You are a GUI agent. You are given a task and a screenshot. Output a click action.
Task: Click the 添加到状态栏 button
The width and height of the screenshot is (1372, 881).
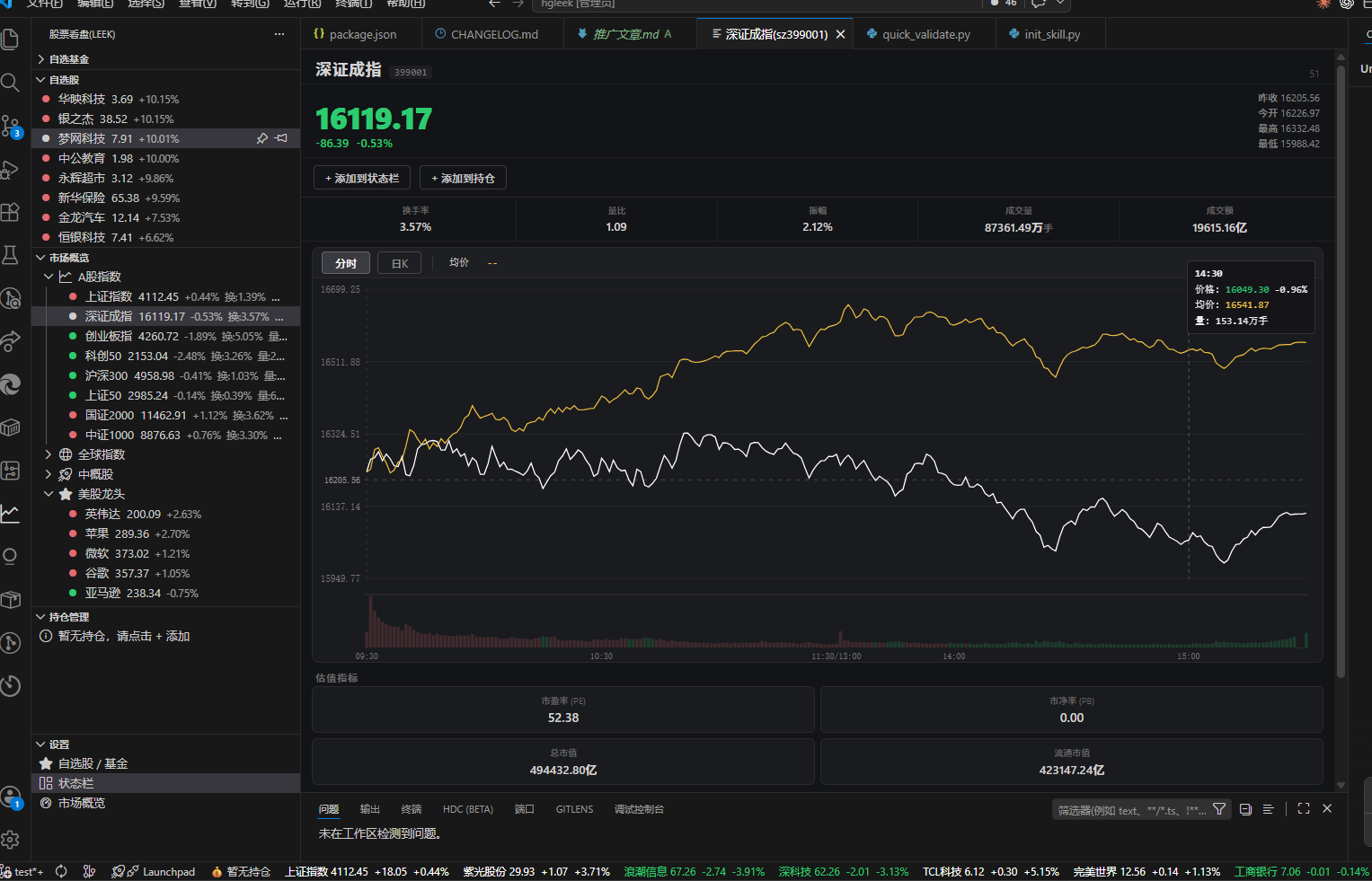(x=362, y=178)
